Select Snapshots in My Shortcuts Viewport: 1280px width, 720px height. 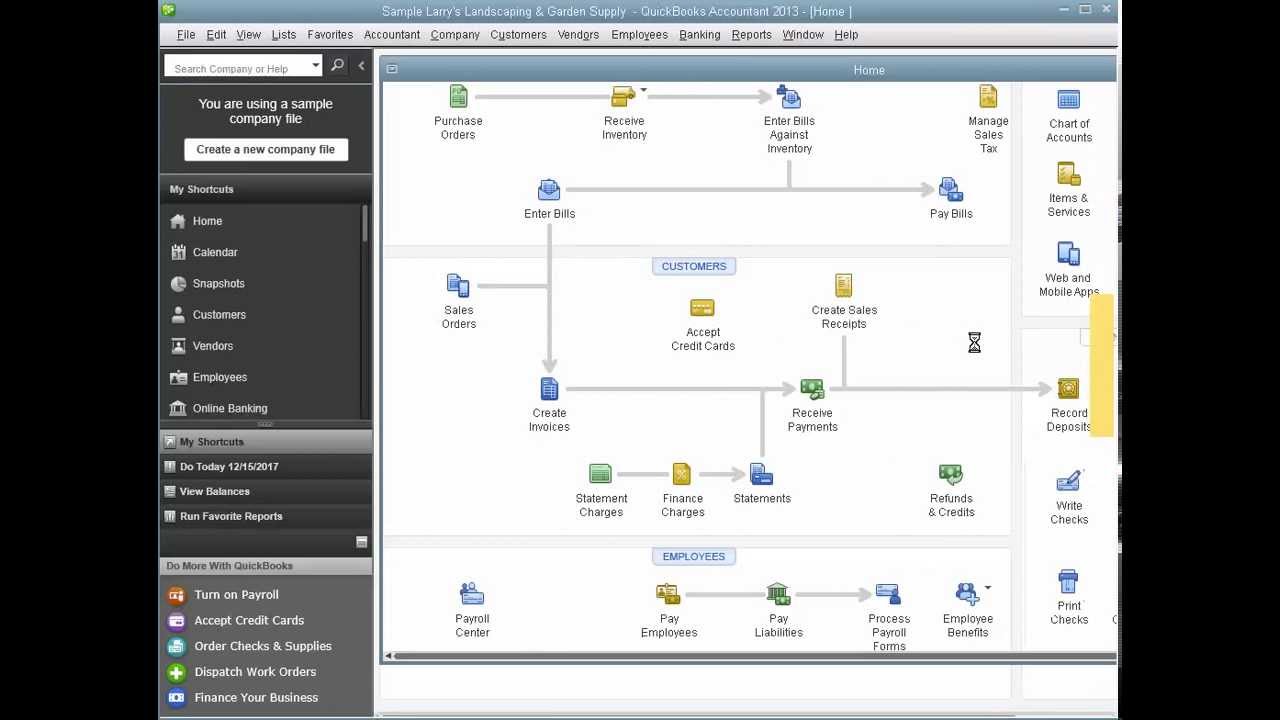click(218, 284)
